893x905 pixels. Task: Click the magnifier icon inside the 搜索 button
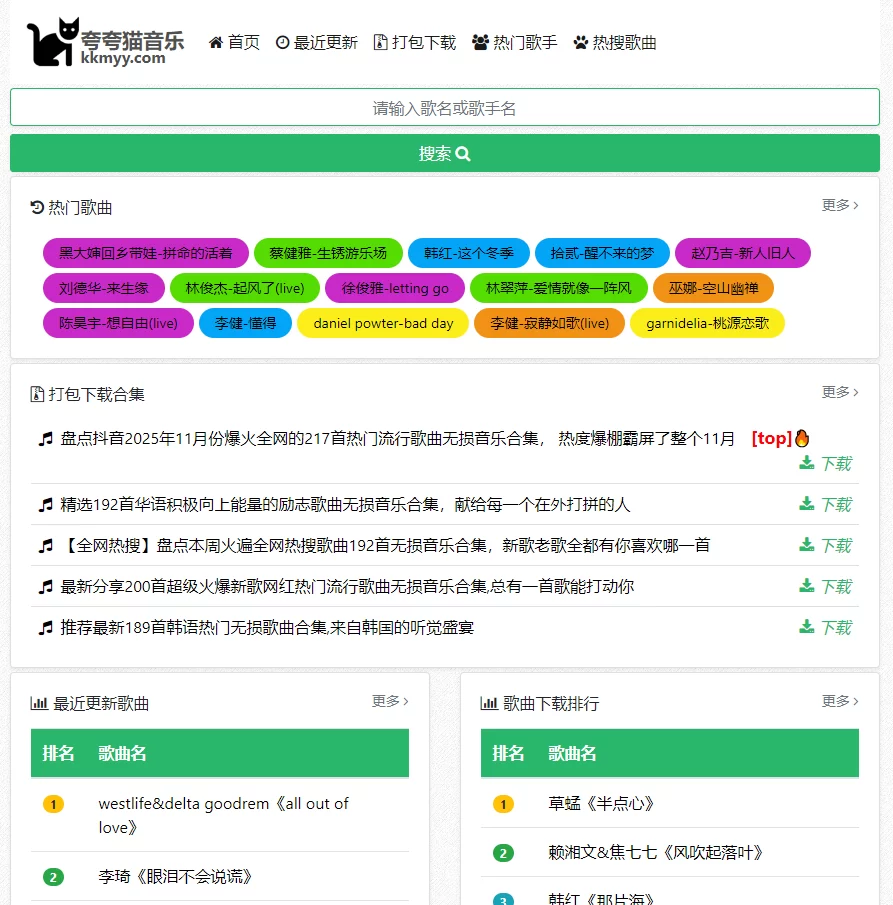coord(462,152)
